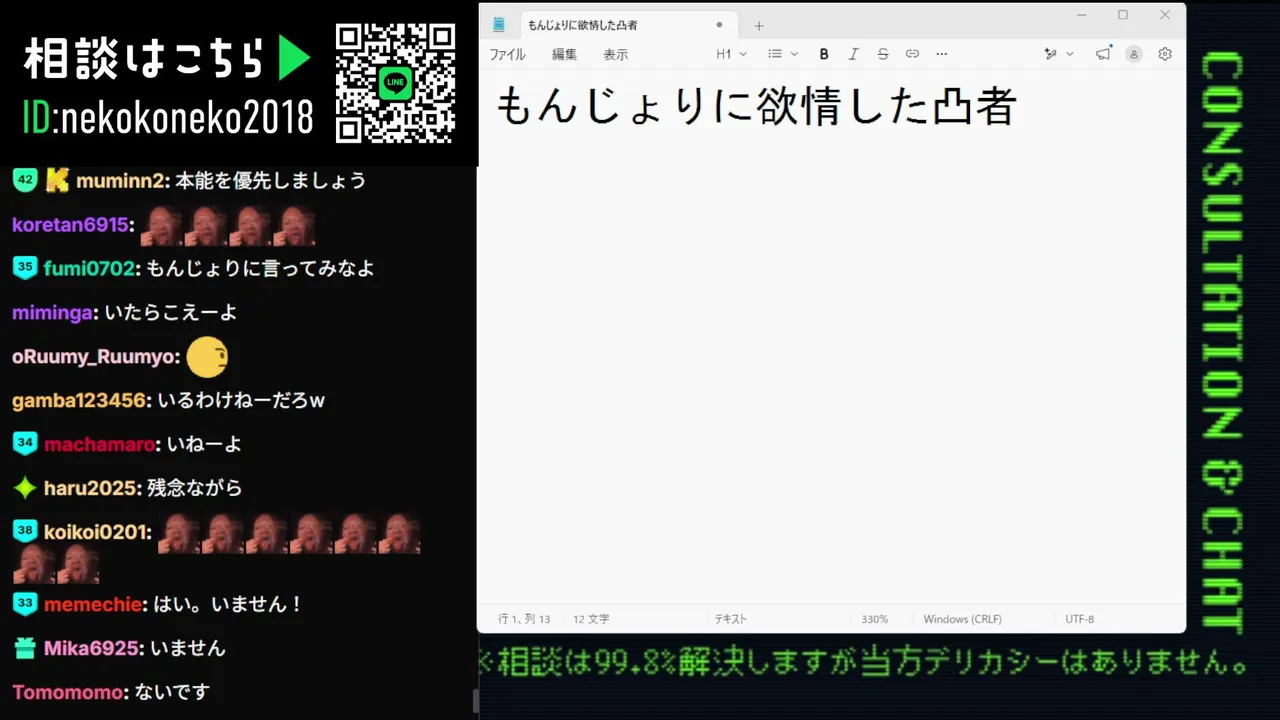Screen dimensions: 1280x720
Task: Click the 12 文字 character count
Action: pyautogui.click(x=591, y=619)
